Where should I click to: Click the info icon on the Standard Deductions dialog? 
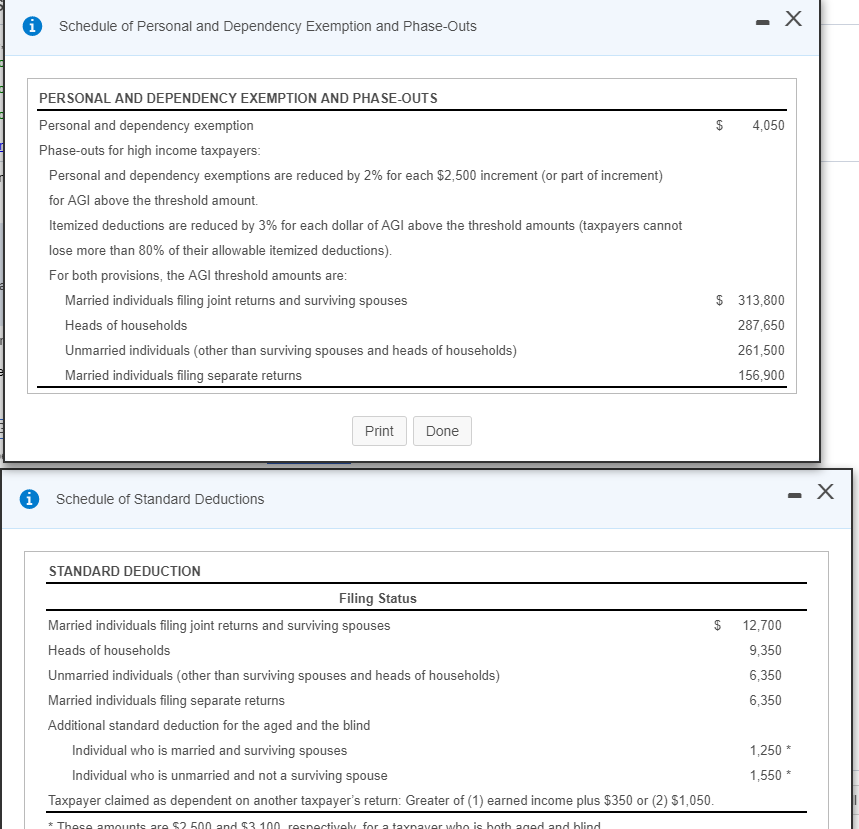pyautogui.click(x=29, y=498)
